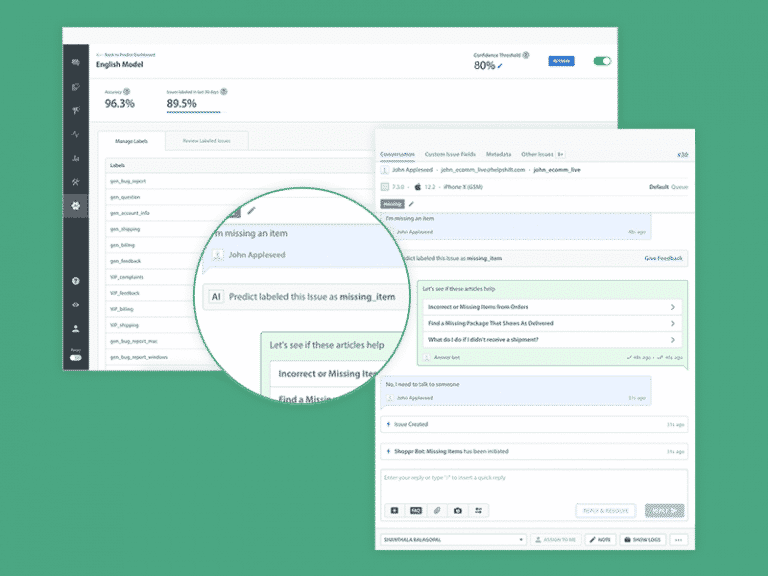Click the help question mark sidebar icon

pyautogui.click(x=75, y=281)
